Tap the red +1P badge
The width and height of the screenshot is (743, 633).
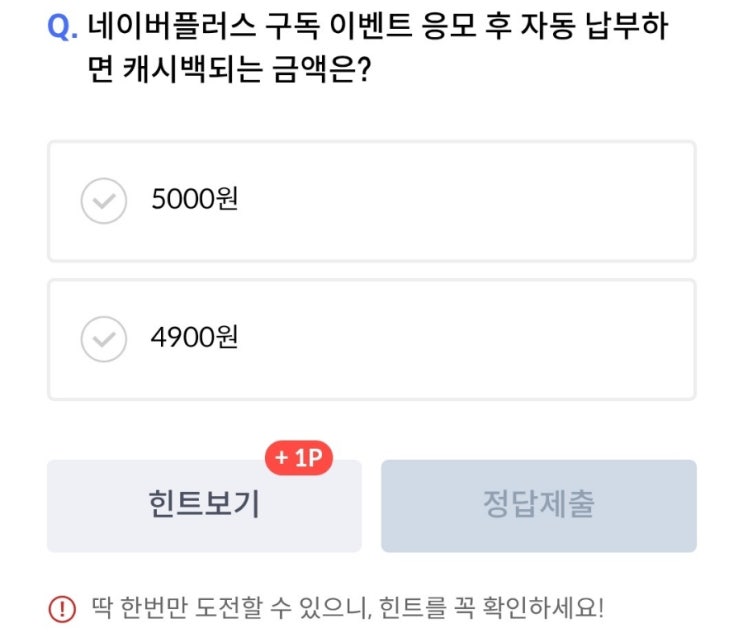coord(298,459)
